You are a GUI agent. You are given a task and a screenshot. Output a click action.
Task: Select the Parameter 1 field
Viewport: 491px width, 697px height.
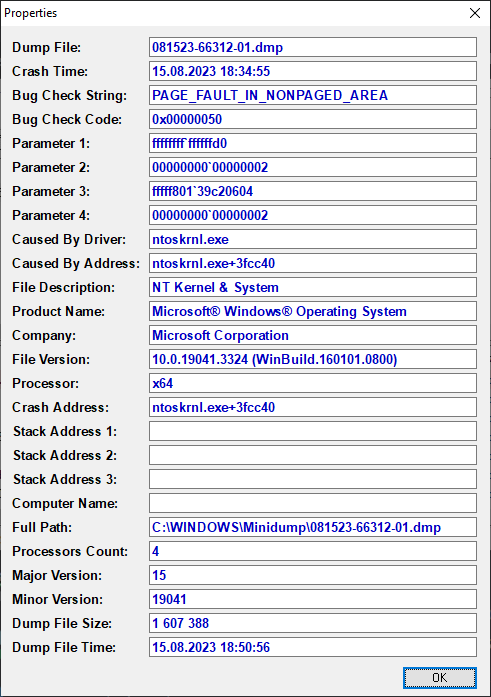click(x=313, y=143)
